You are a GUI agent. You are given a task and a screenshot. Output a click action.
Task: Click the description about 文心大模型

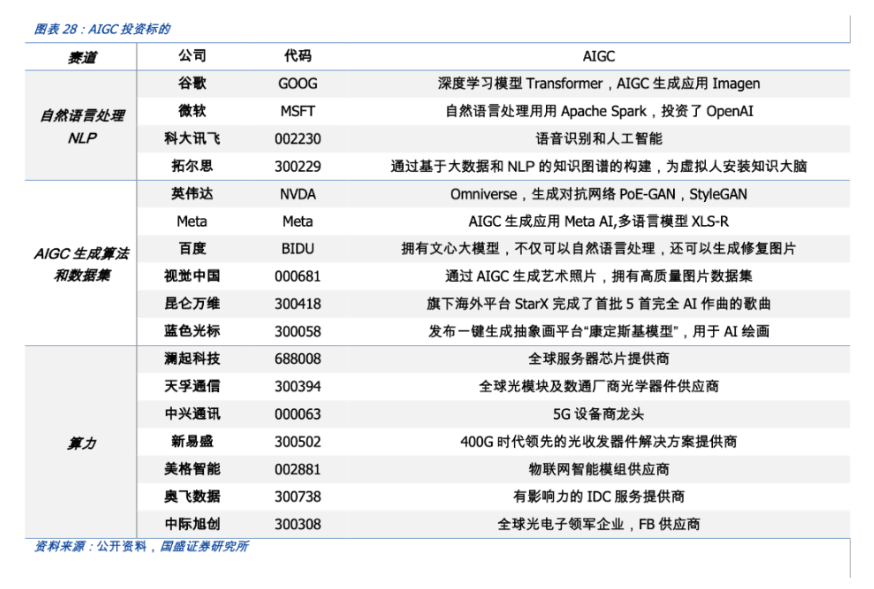coord(599,249)
